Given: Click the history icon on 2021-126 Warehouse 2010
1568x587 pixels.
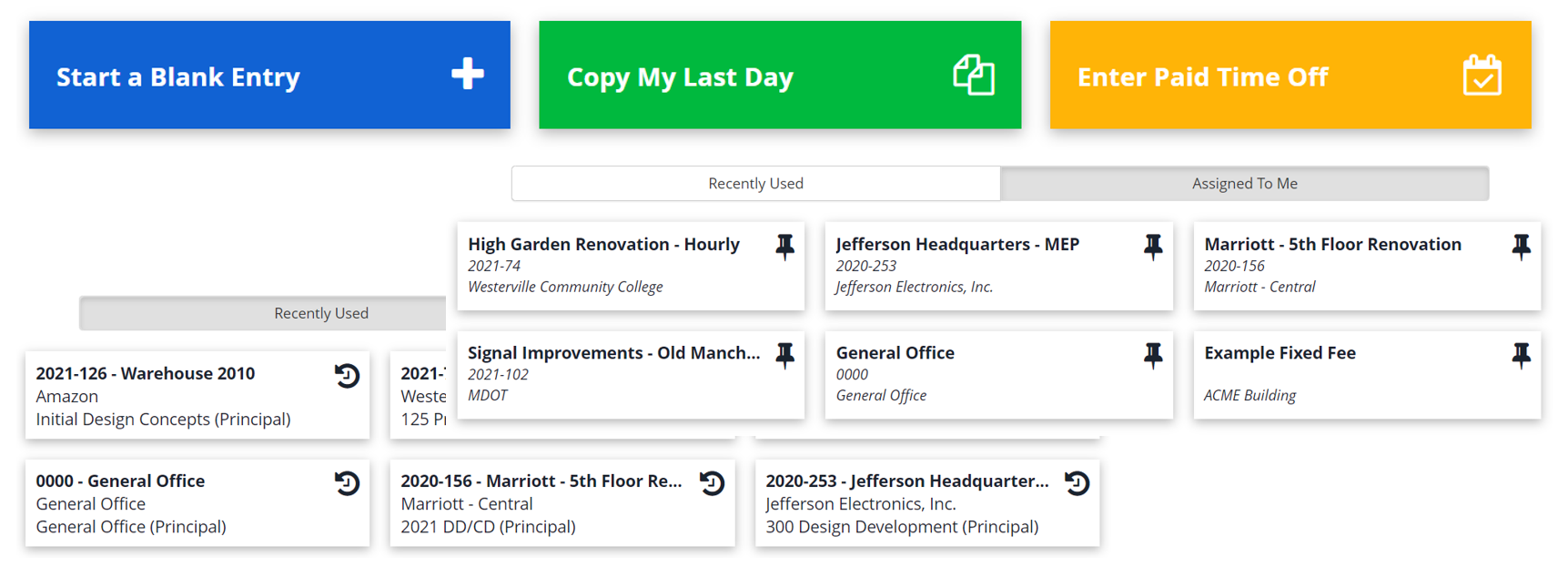Looking at the screenshot, I should pos(347,376).
